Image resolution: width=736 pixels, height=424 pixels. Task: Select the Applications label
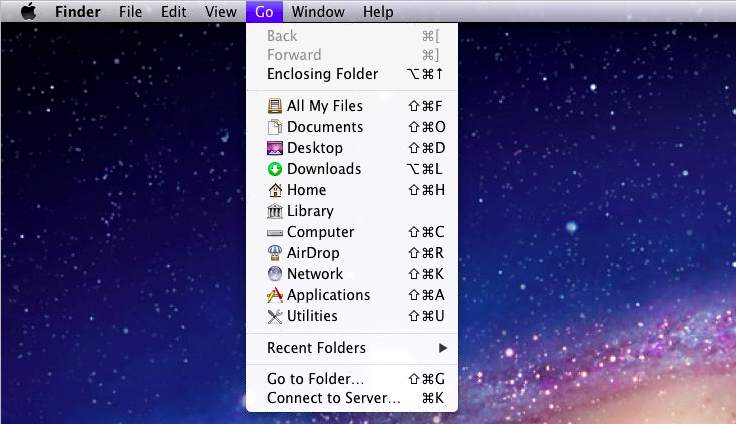(329, 295)
